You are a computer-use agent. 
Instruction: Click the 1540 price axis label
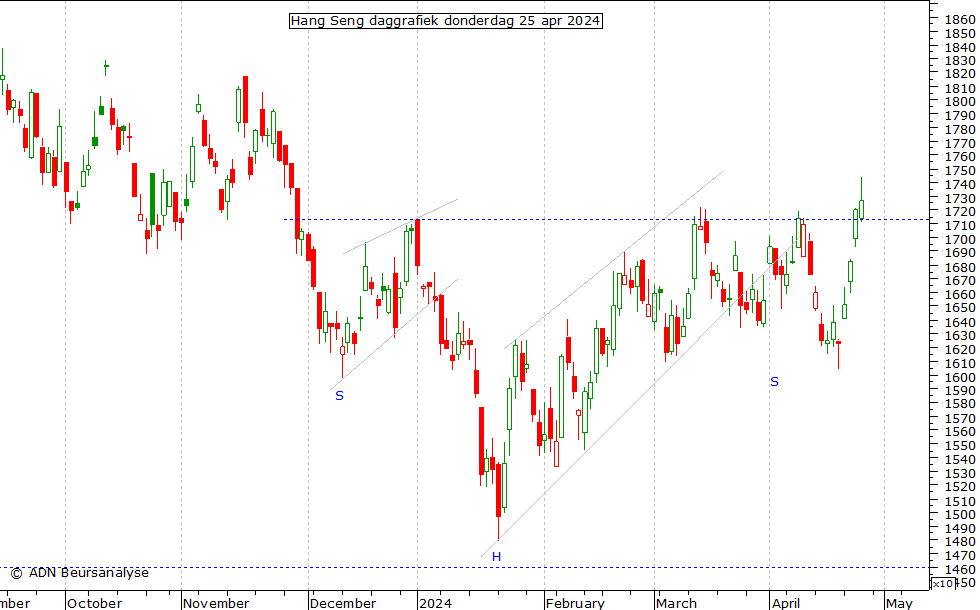coord(960,459)
